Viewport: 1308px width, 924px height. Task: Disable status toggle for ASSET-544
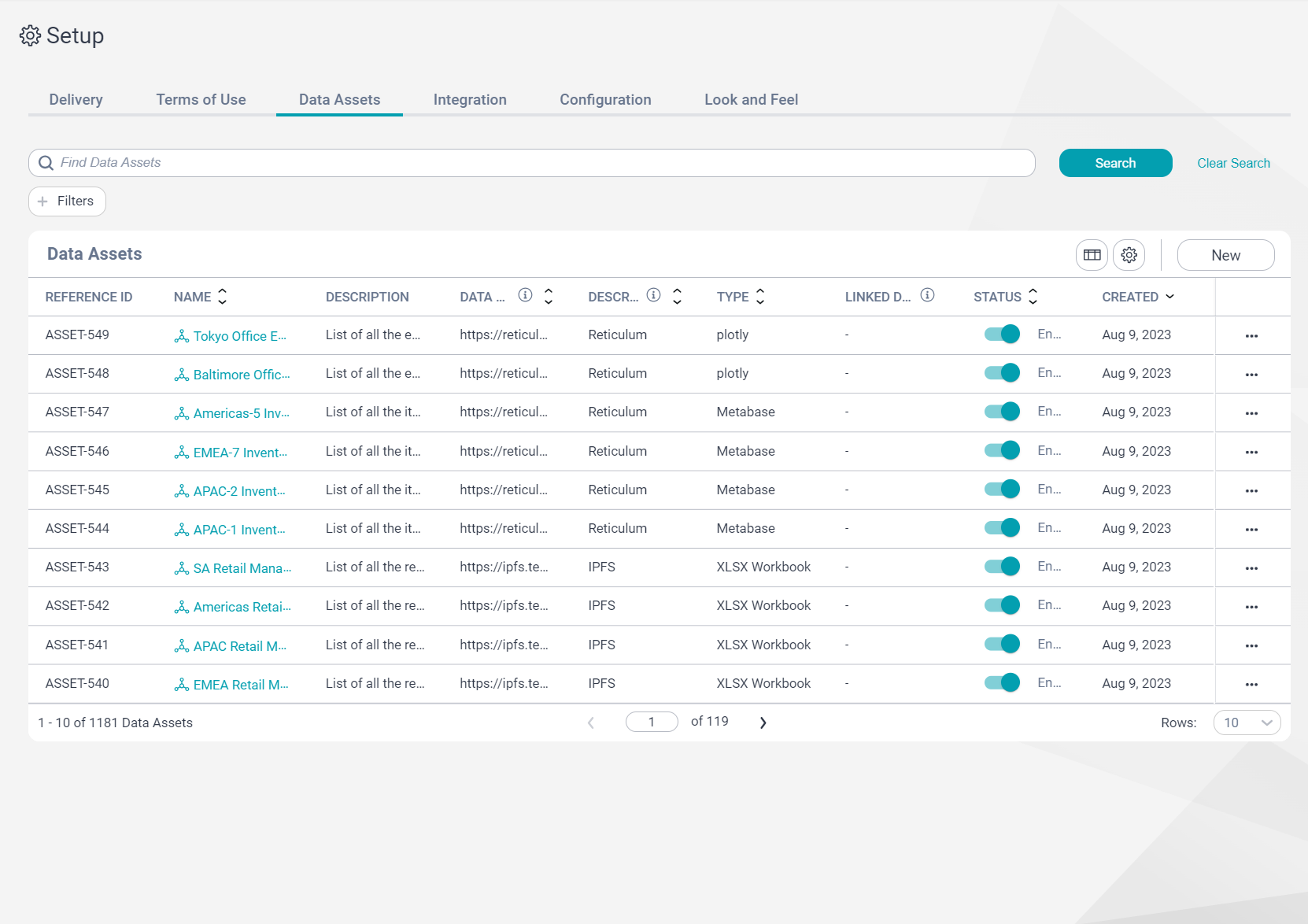pos(1002,527)
